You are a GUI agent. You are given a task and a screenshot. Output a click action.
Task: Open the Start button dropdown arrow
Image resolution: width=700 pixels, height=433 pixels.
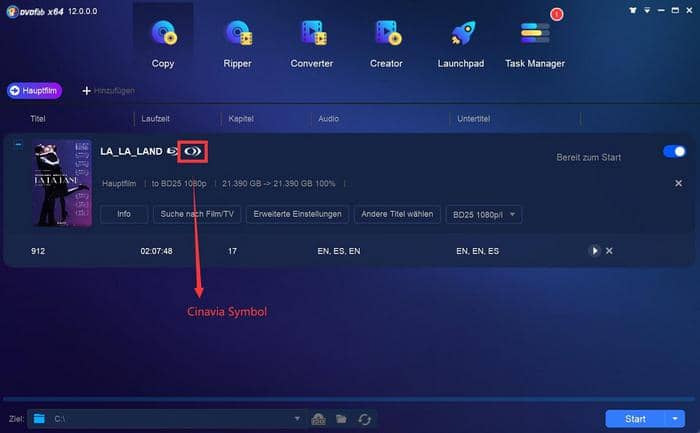tap(675, 419)
